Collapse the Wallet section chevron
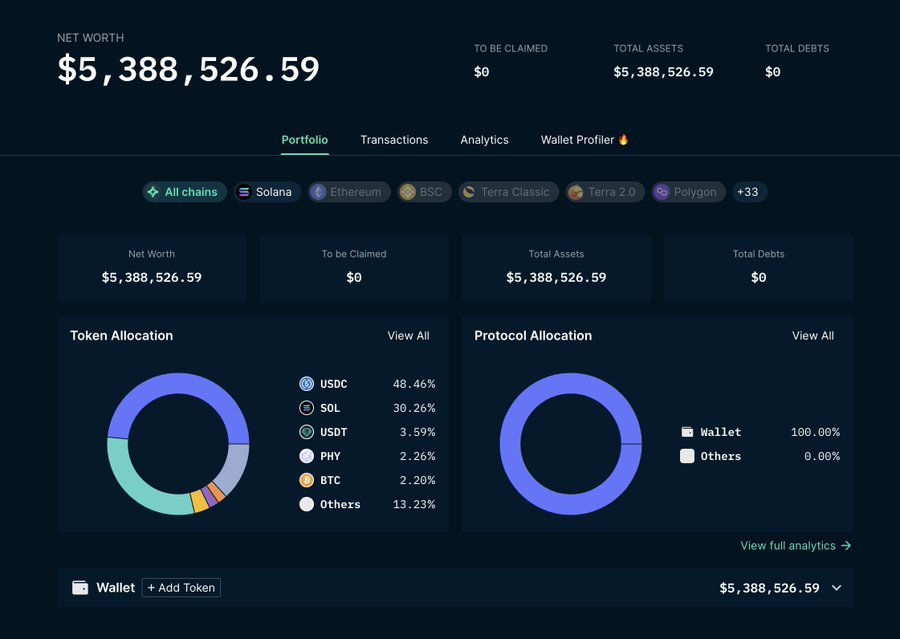This screenshot has width=900, height=639. (837, 588)
